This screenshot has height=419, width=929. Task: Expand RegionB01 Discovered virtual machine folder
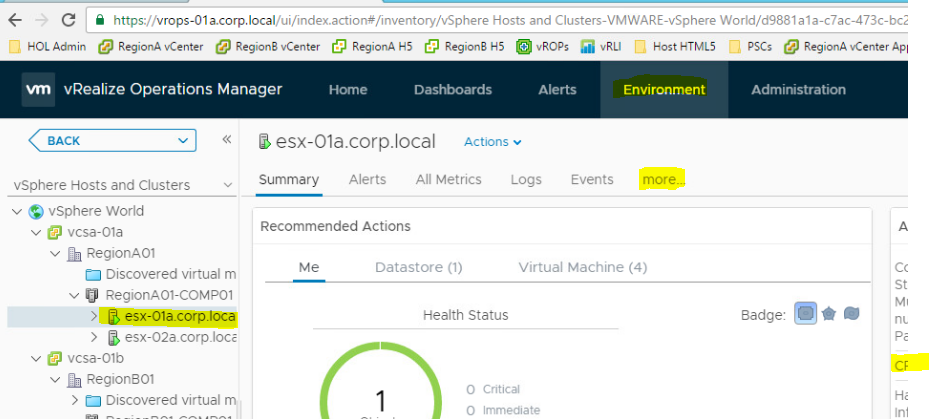pos(75,401)
